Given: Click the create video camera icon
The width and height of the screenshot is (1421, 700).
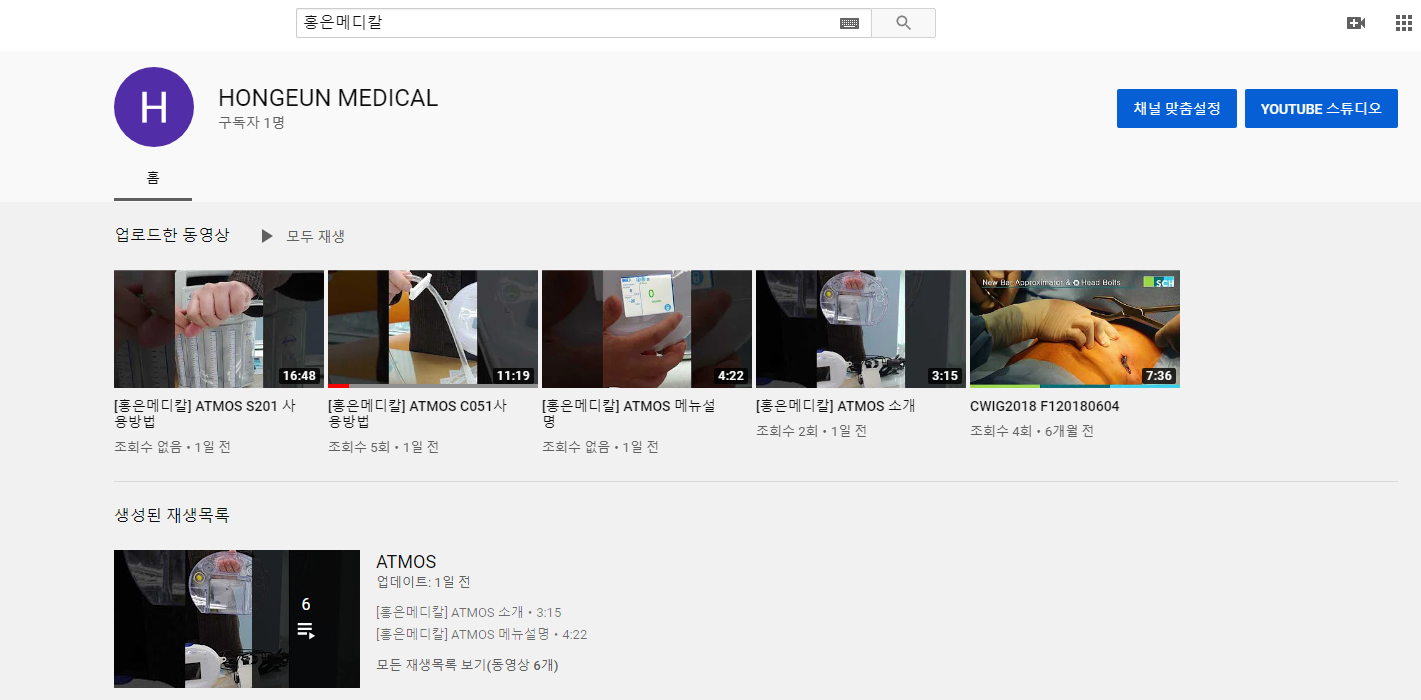Looking at the screenshot, I should click(1356, 23).
